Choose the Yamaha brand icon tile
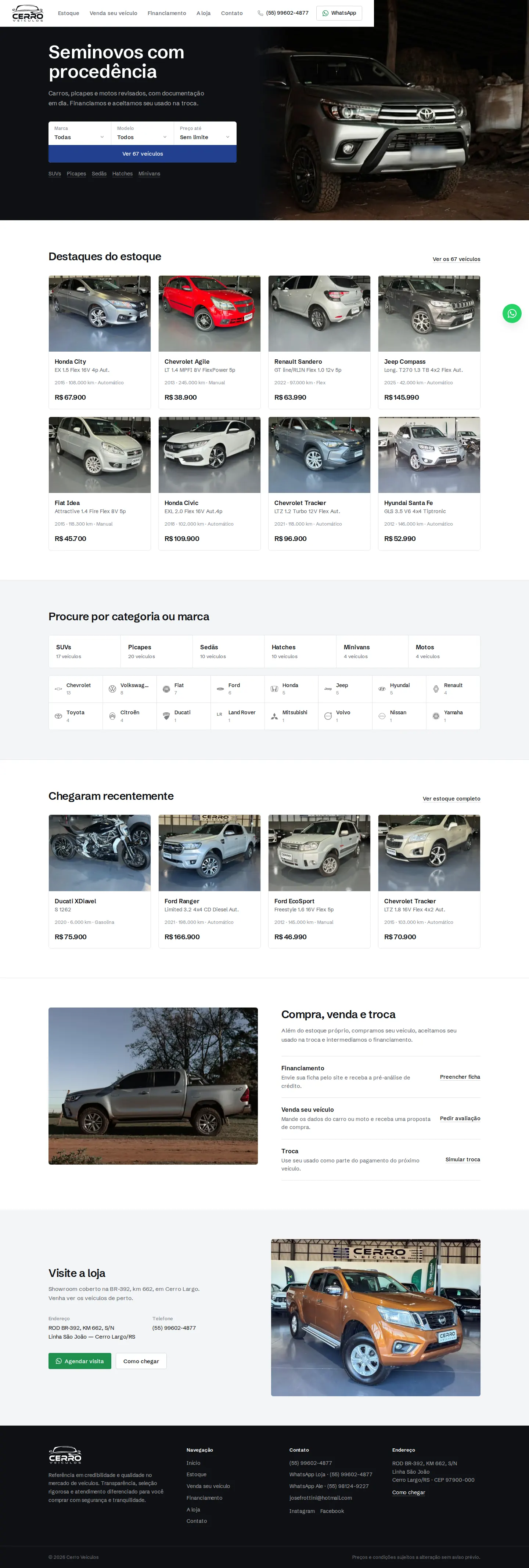 (x=453, y=716)
